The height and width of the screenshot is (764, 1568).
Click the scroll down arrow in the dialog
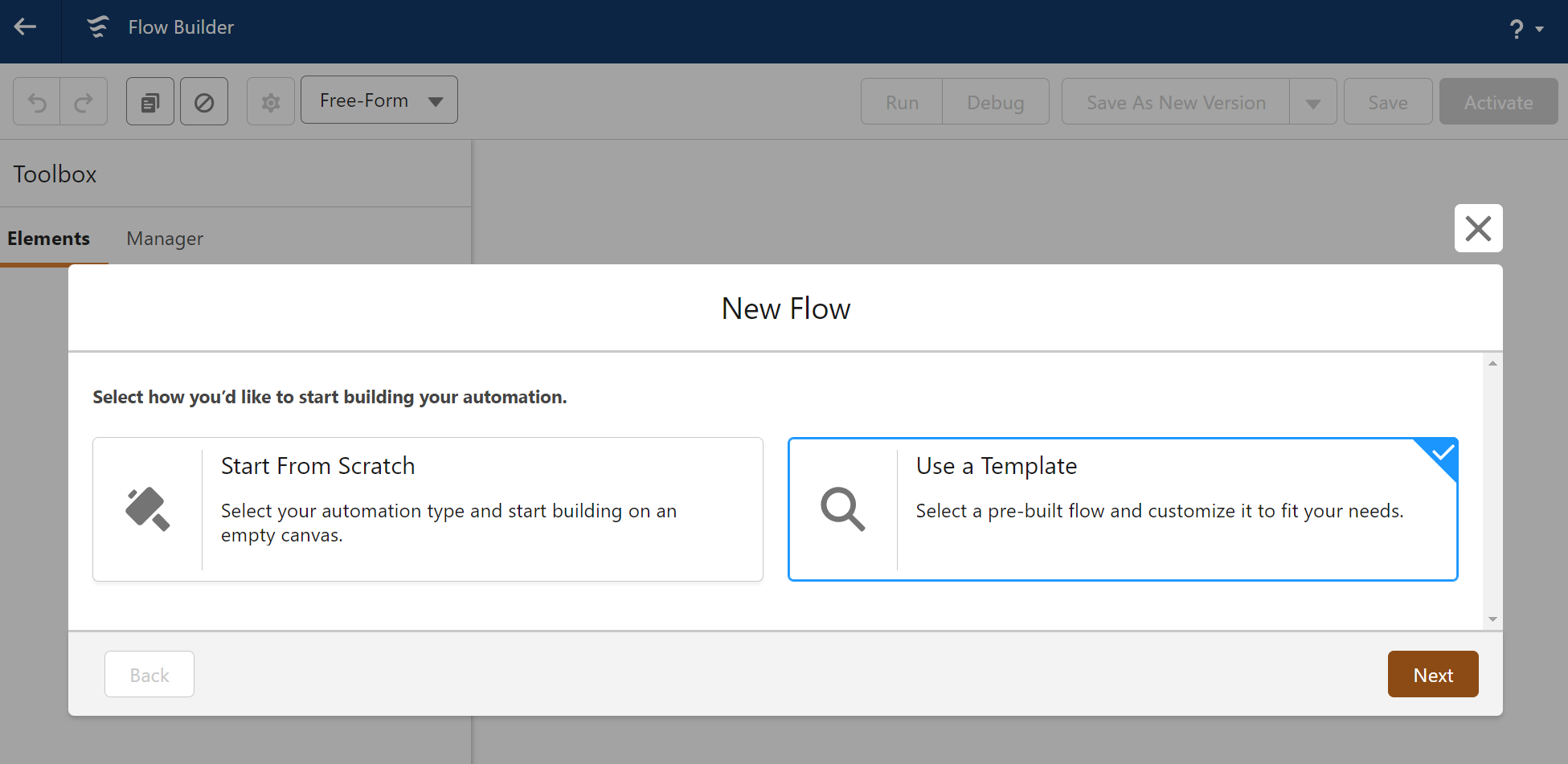(1492, 619)
